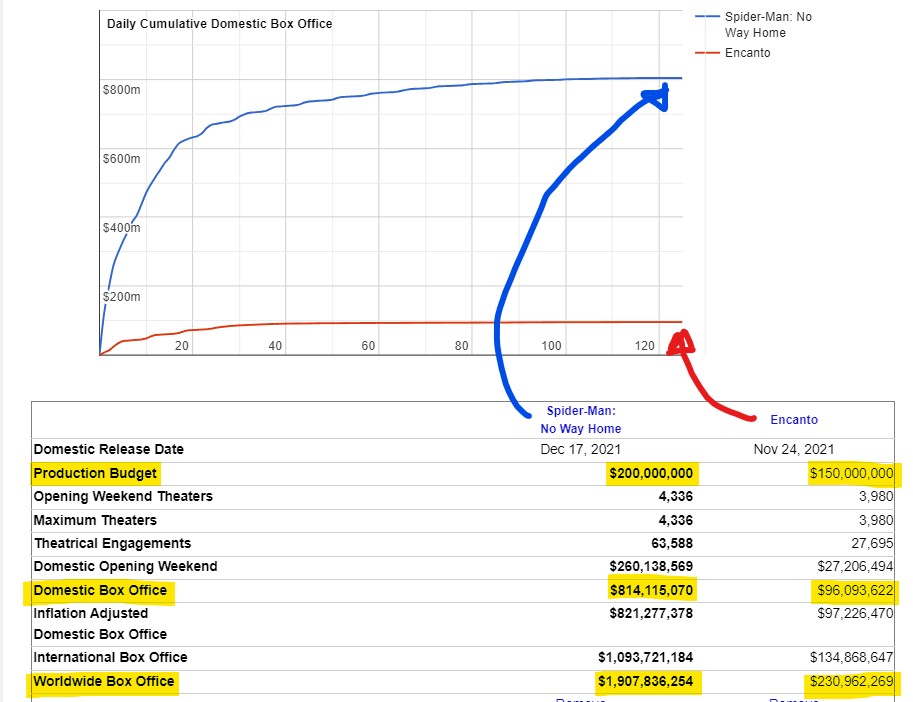Select the Encanto legend label
Screen dimensions: 913x702
point(747,53)
